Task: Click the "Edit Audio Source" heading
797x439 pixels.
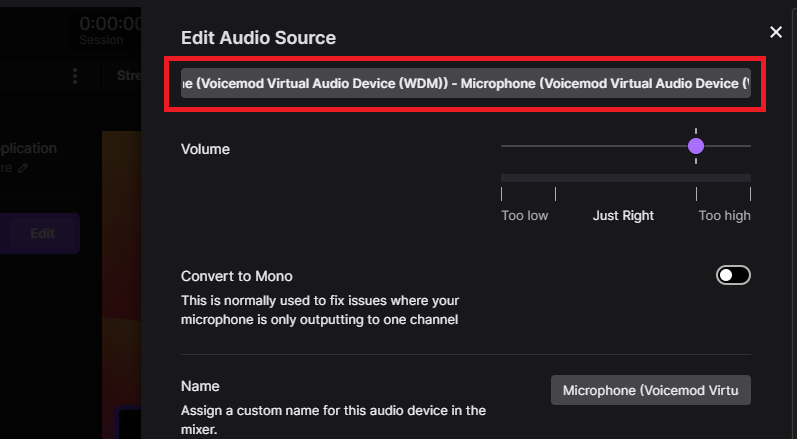Action: tap(258, 38)
